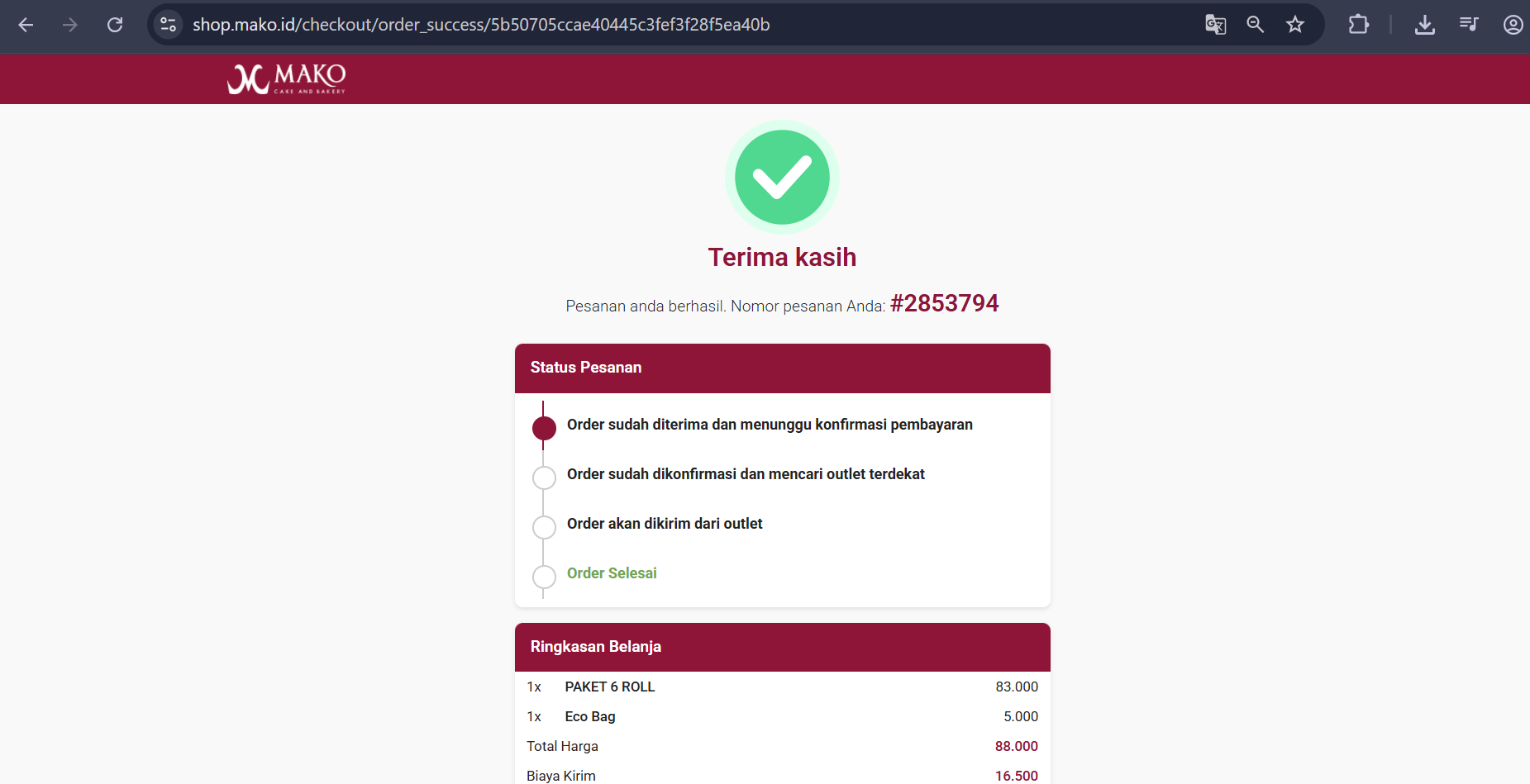Click the zoom magnifier icon
This screenshot has height=784, width=1530.
[1255, 25]
